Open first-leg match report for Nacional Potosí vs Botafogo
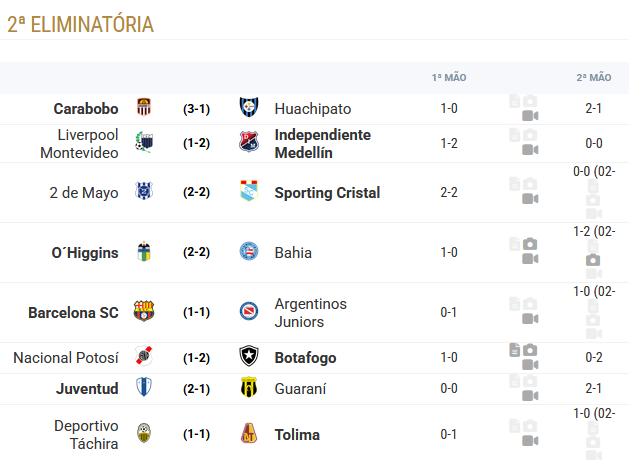Screen dimensions: 629x460 click(514, 350)
